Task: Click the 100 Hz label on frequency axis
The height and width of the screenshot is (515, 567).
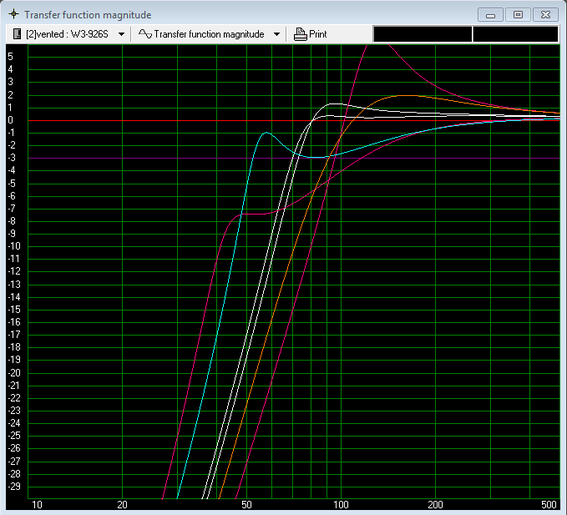Action: [341, 505]
